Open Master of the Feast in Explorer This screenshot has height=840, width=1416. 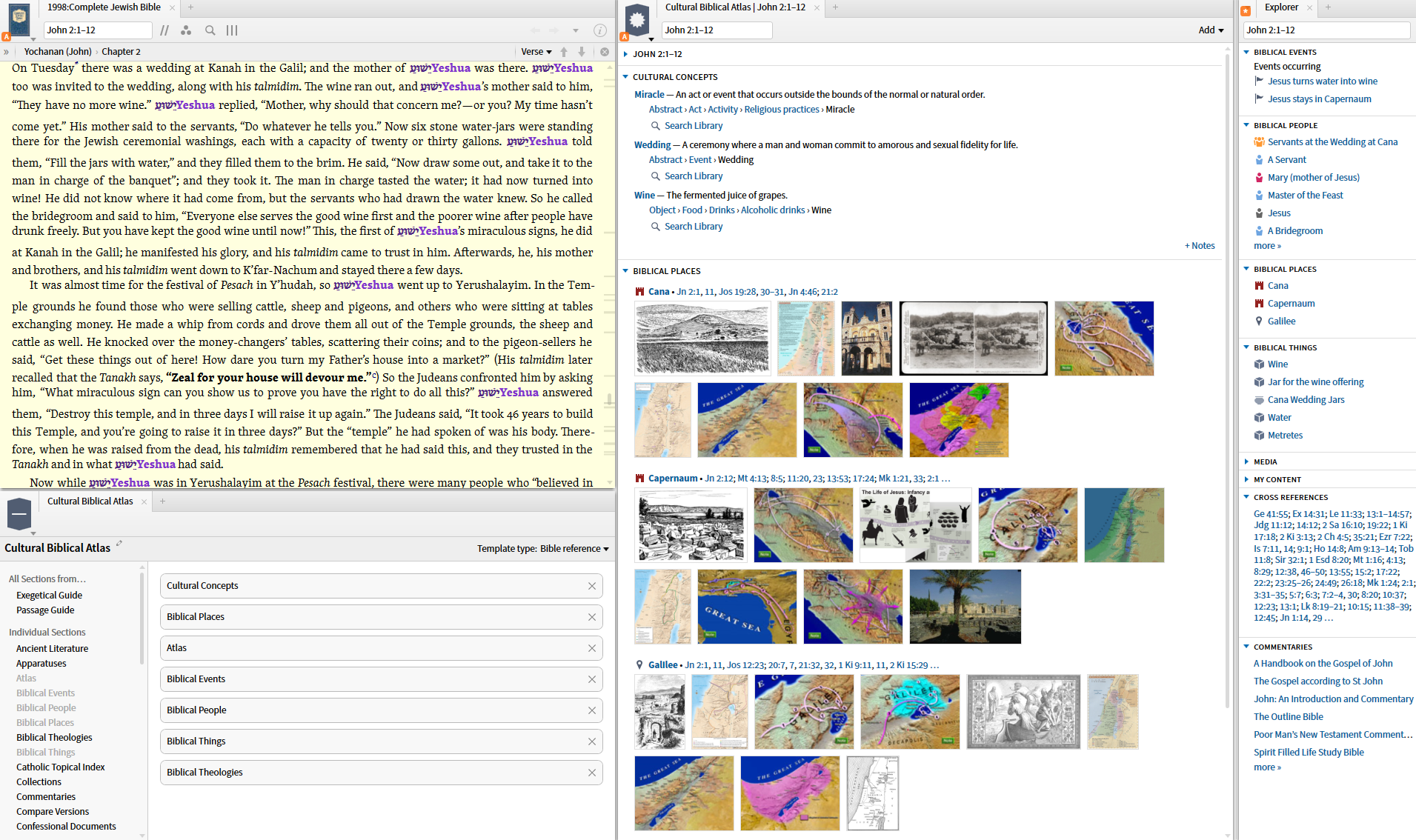click(x=1305, y=196)
